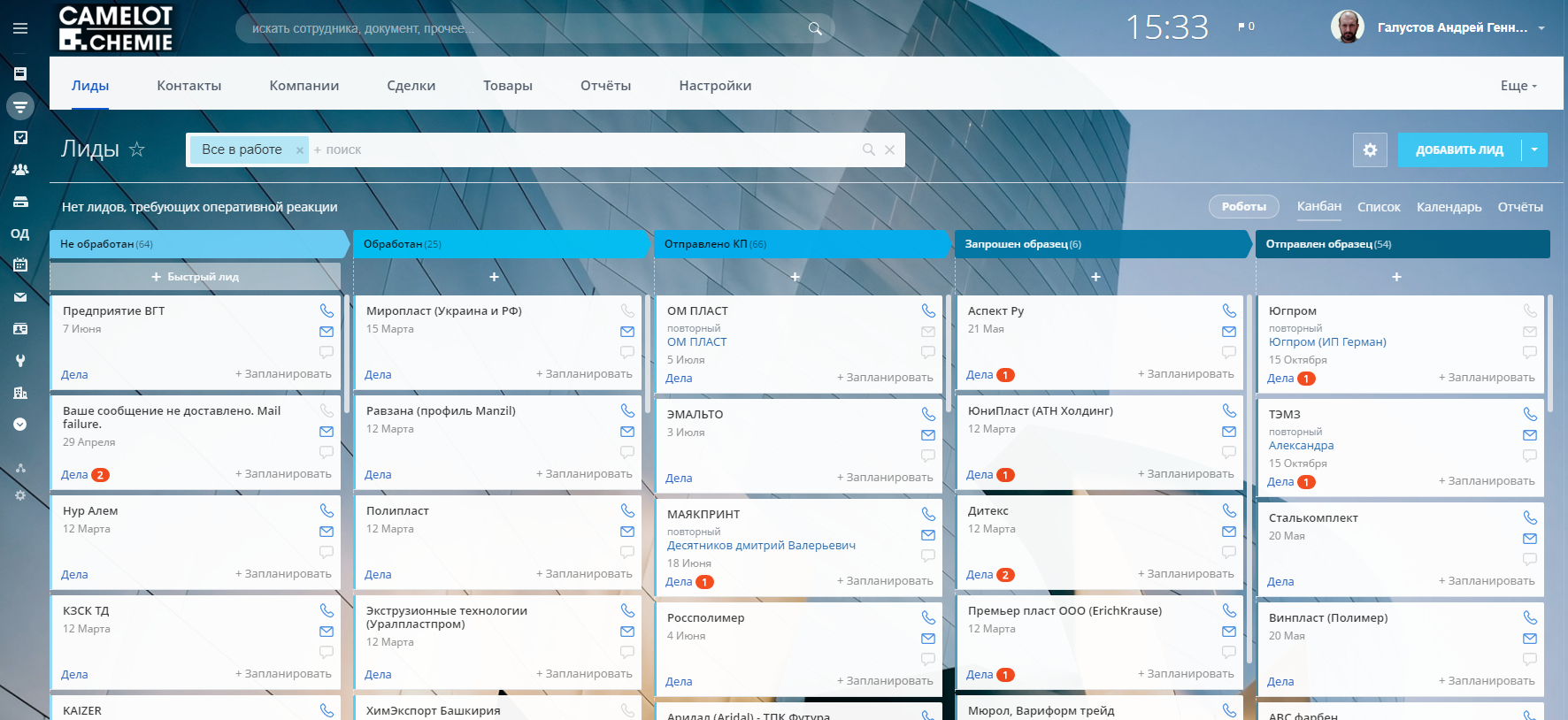Open Дела on the Нур Алем card

[x=74, y=575]
